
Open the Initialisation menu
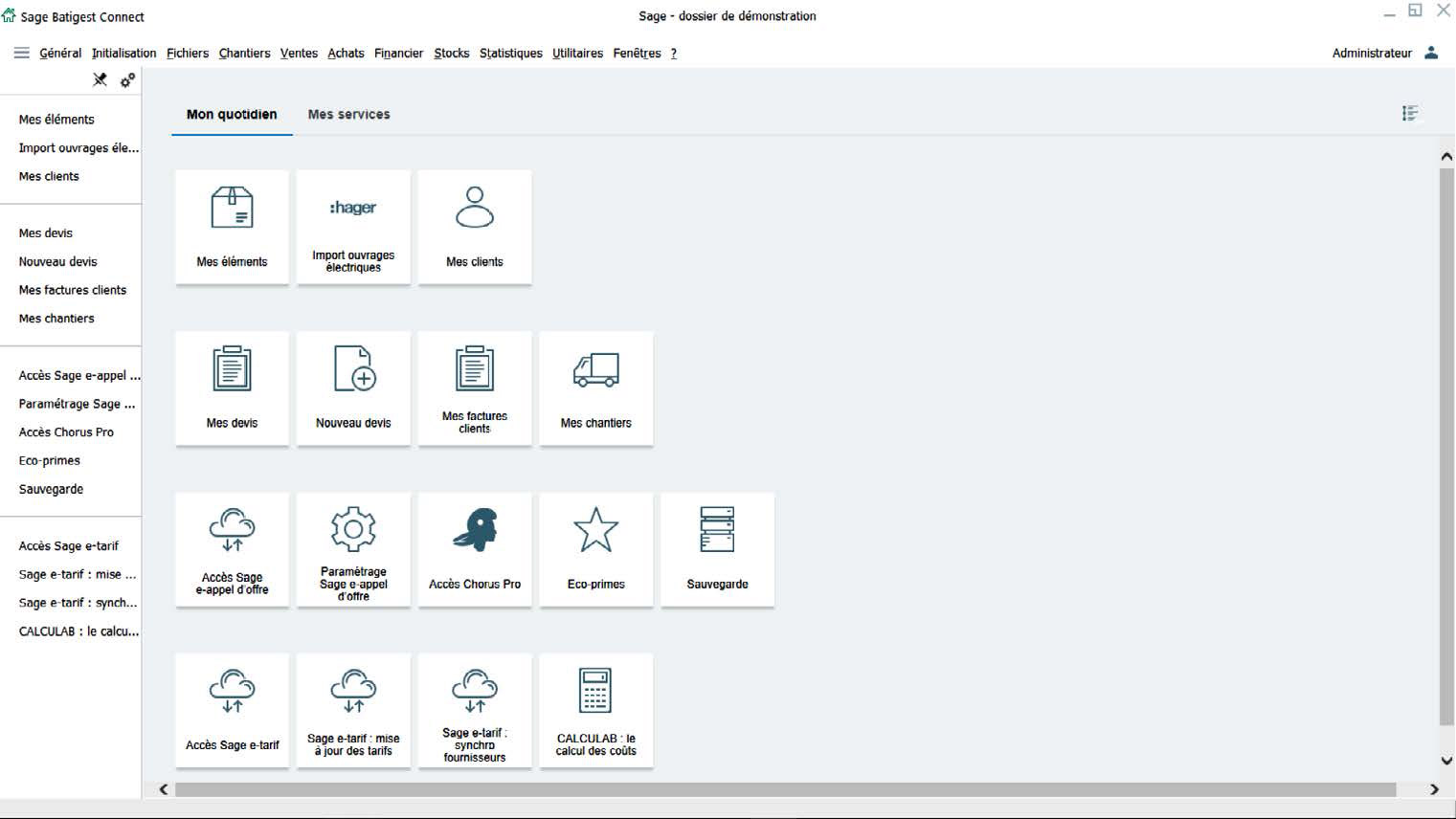tap(123, 53)
